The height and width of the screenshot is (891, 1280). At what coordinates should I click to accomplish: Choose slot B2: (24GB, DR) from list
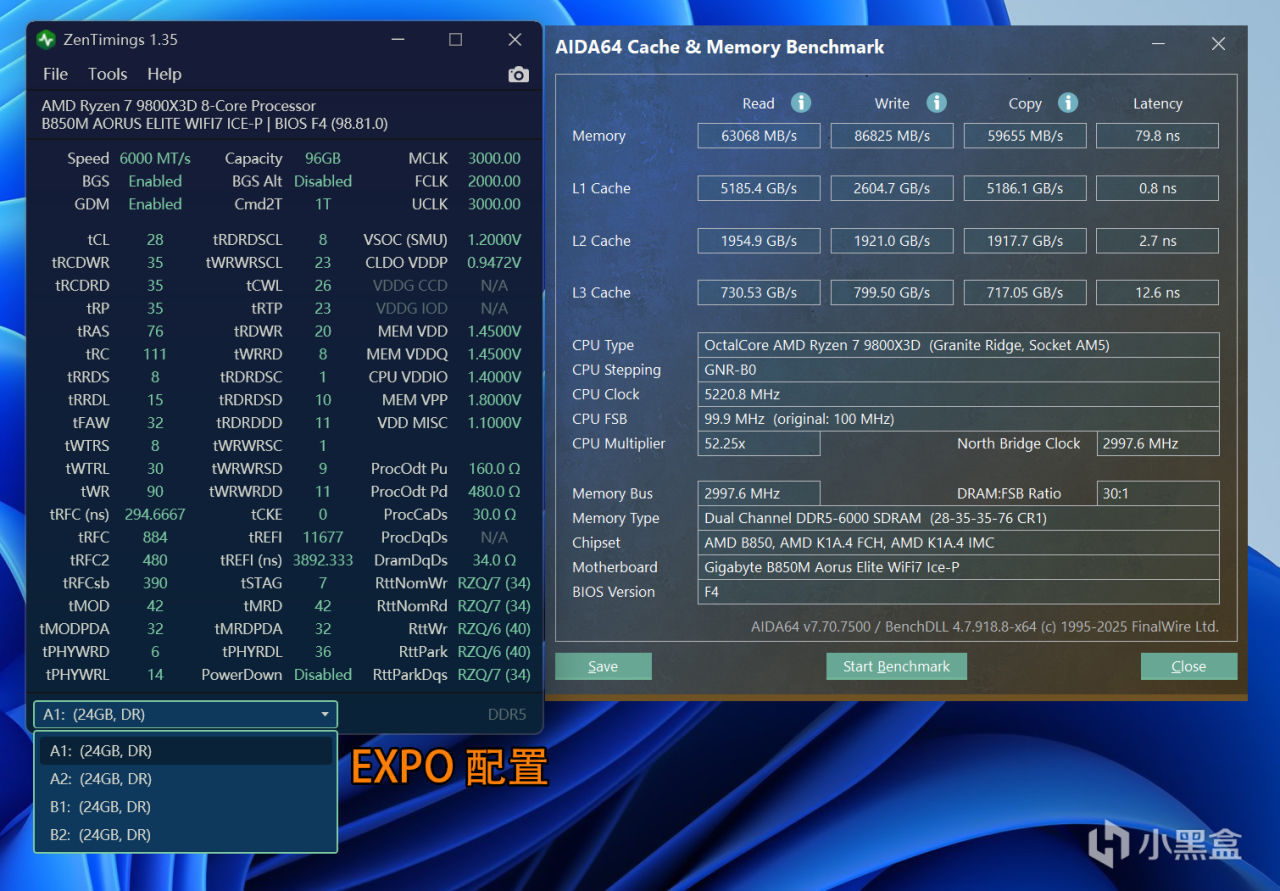[x=186, y=835]
